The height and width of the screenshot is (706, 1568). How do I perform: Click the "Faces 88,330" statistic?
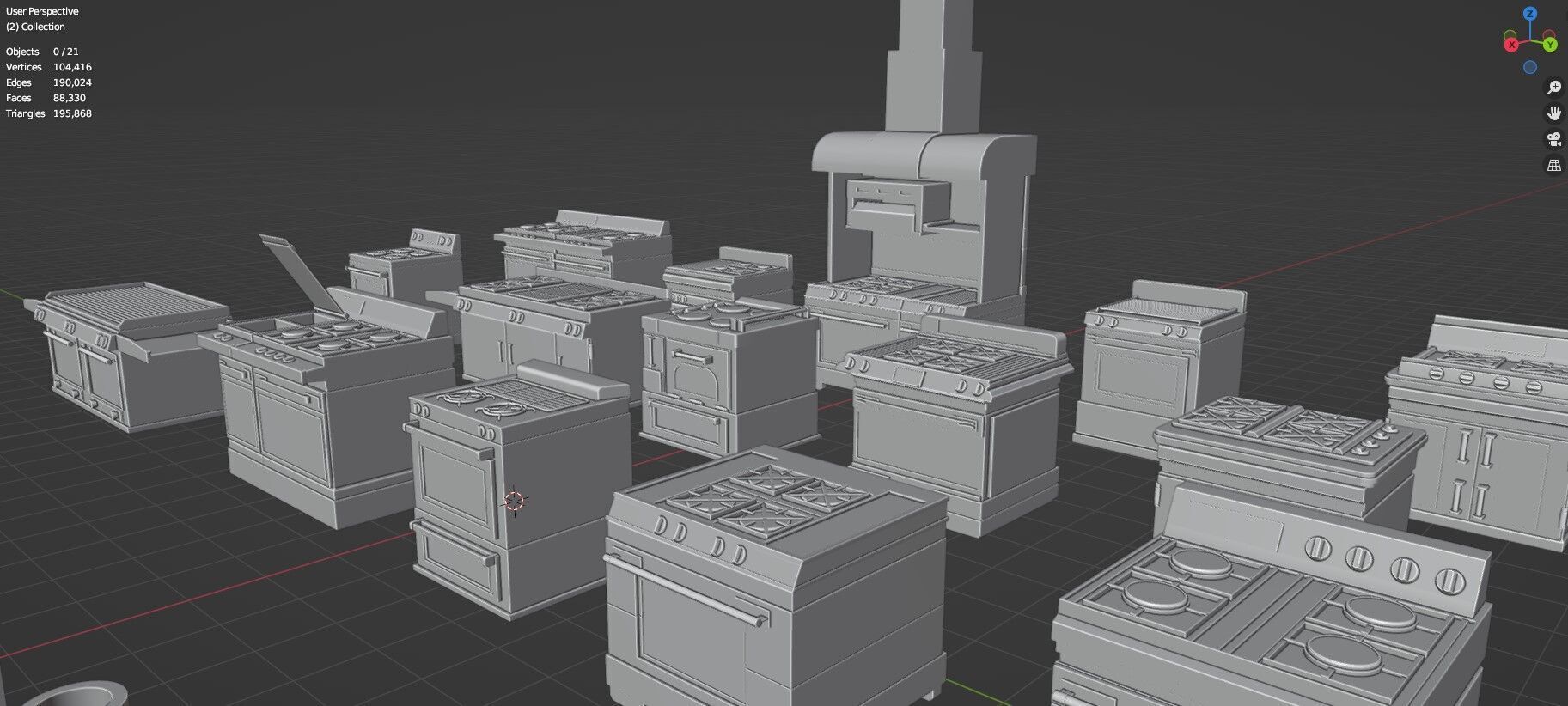(46, 98)
